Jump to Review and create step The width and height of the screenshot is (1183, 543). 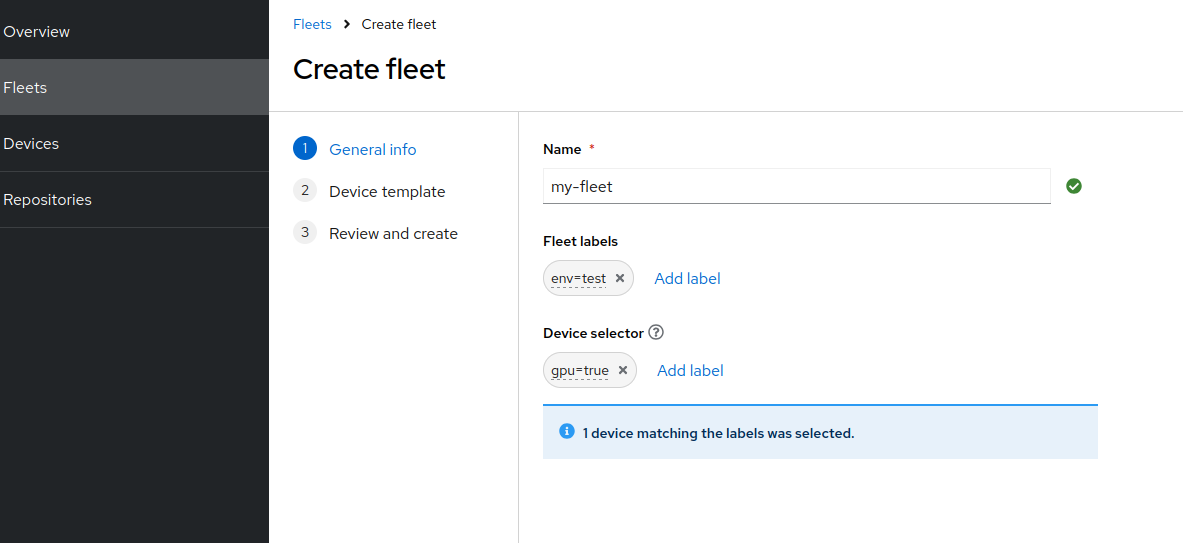393,234
